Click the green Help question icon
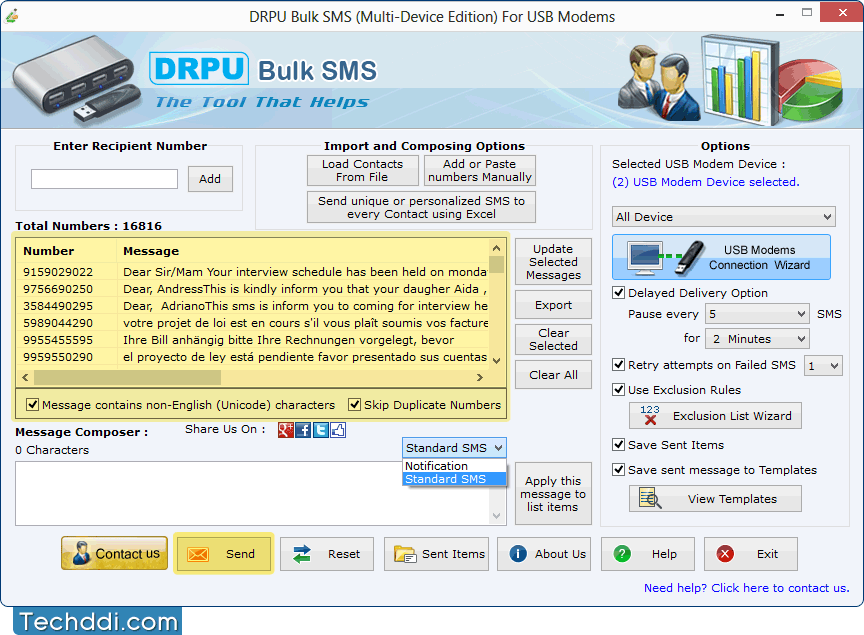 click(x=622, y=553)
